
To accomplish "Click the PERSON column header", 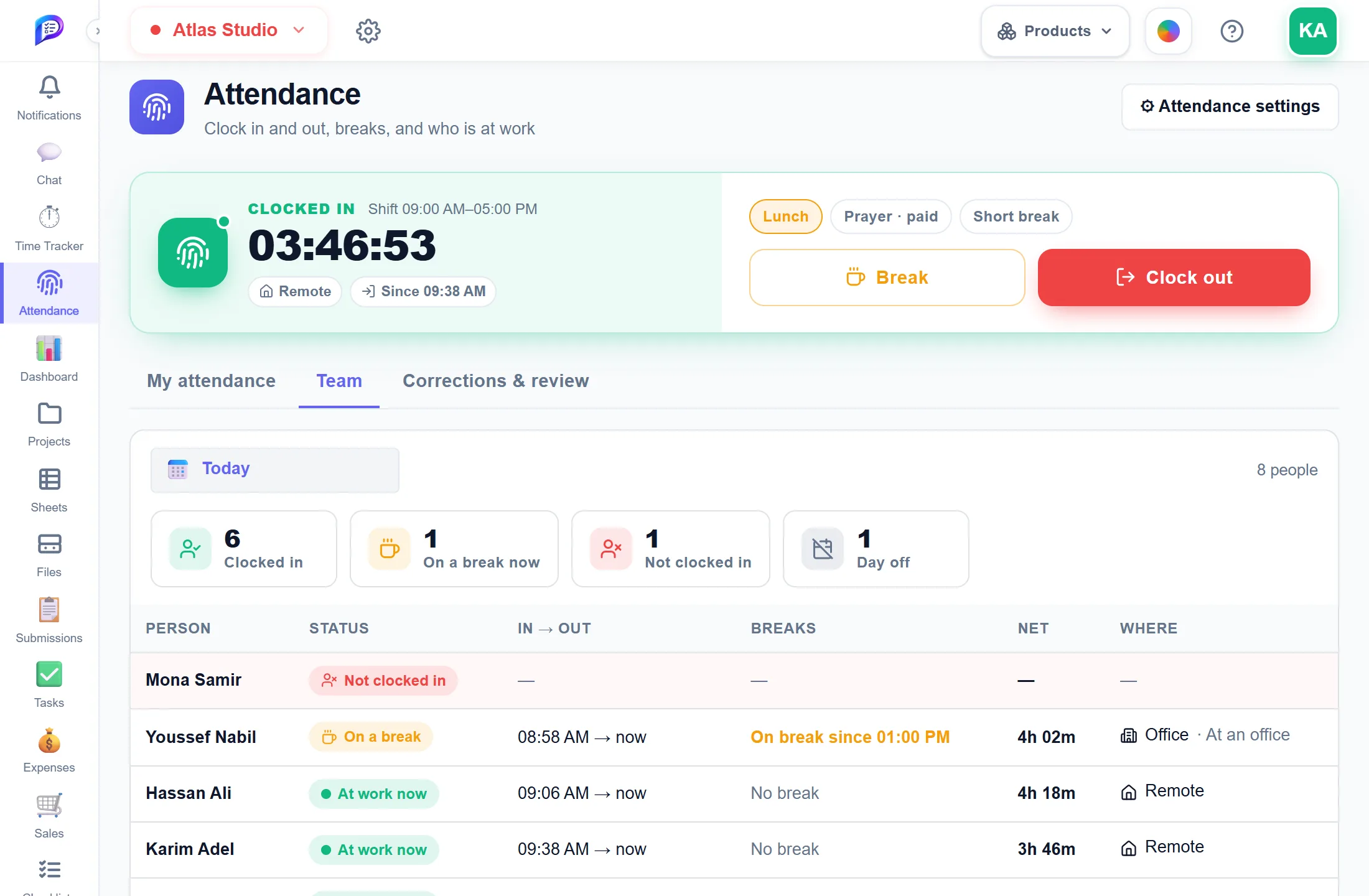I will point(178,628).
